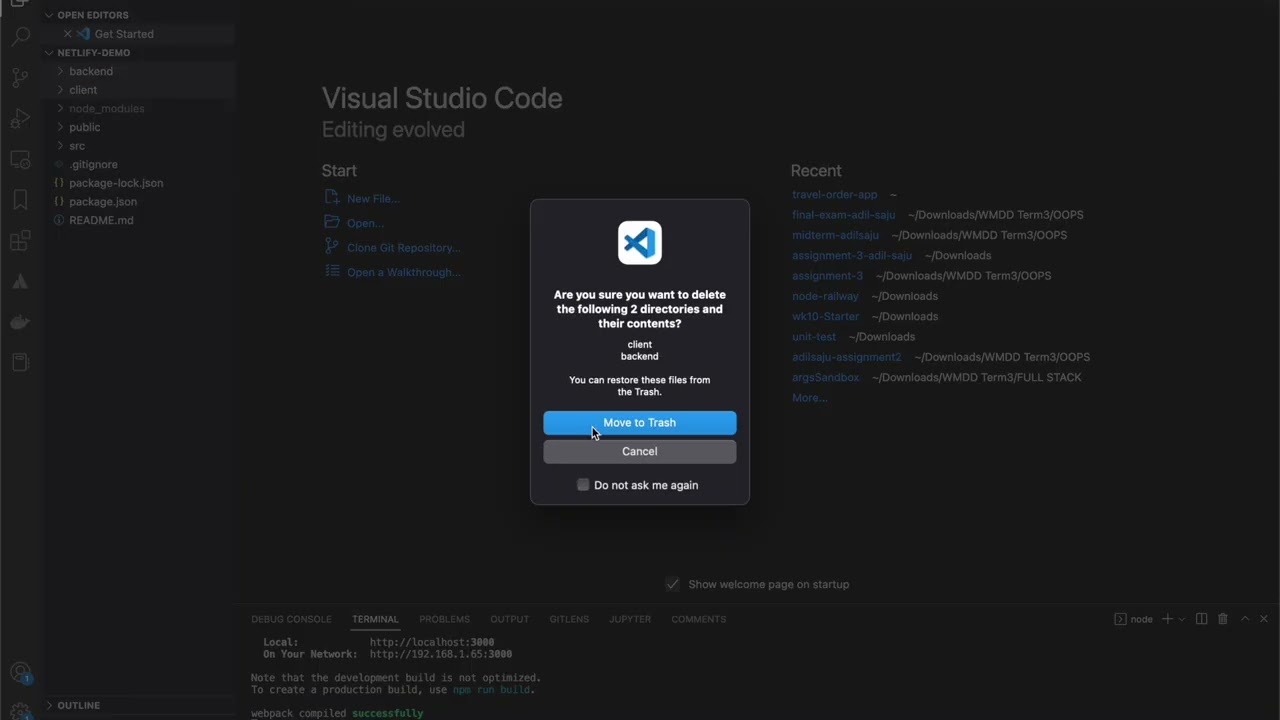The image size is (1280, 720).
Task: Open the Search view in the activity bar
Action: (x=20, y=38)
